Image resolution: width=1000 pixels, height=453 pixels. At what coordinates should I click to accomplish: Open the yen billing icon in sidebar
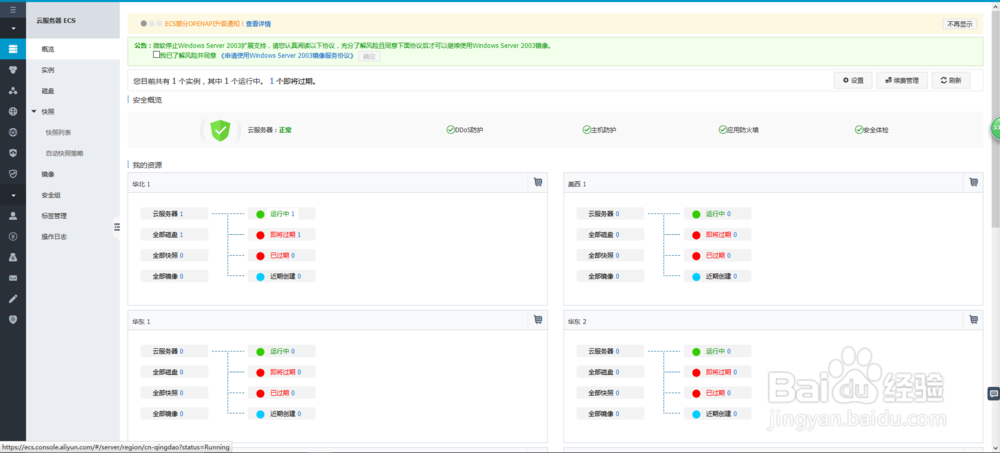pos(13,237)
